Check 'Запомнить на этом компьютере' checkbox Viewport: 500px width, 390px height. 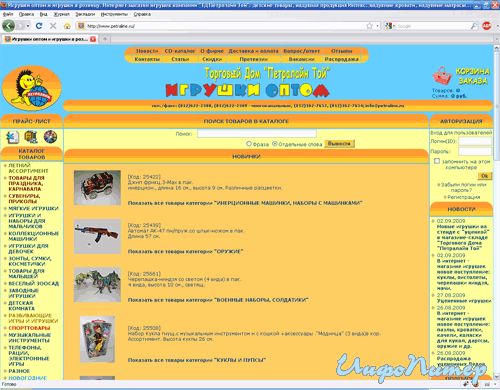coord(437,161)
